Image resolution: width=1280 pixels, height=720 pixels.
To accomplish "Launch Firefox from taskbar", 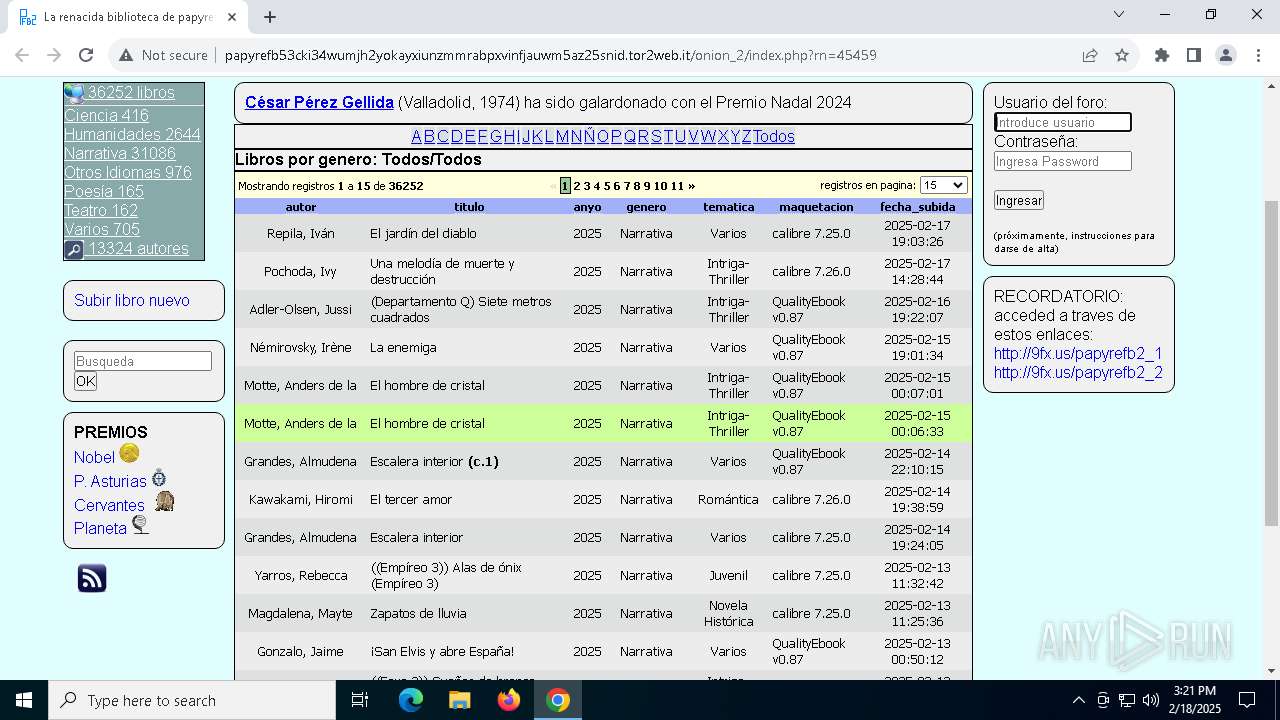I will [x=509, y=700].
